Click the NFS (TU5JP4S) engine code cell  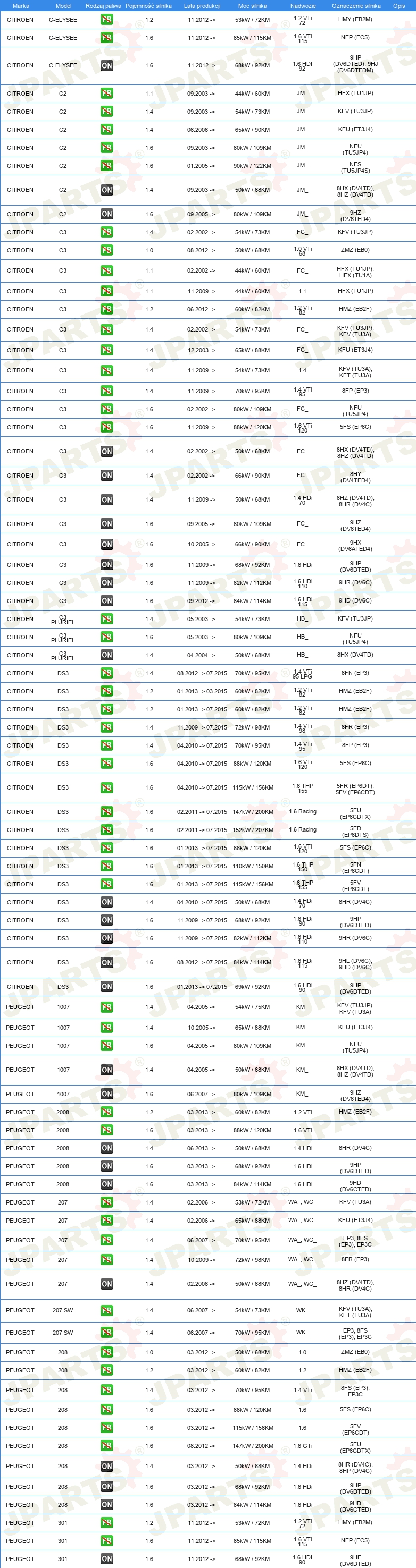[x=355, y=167]
